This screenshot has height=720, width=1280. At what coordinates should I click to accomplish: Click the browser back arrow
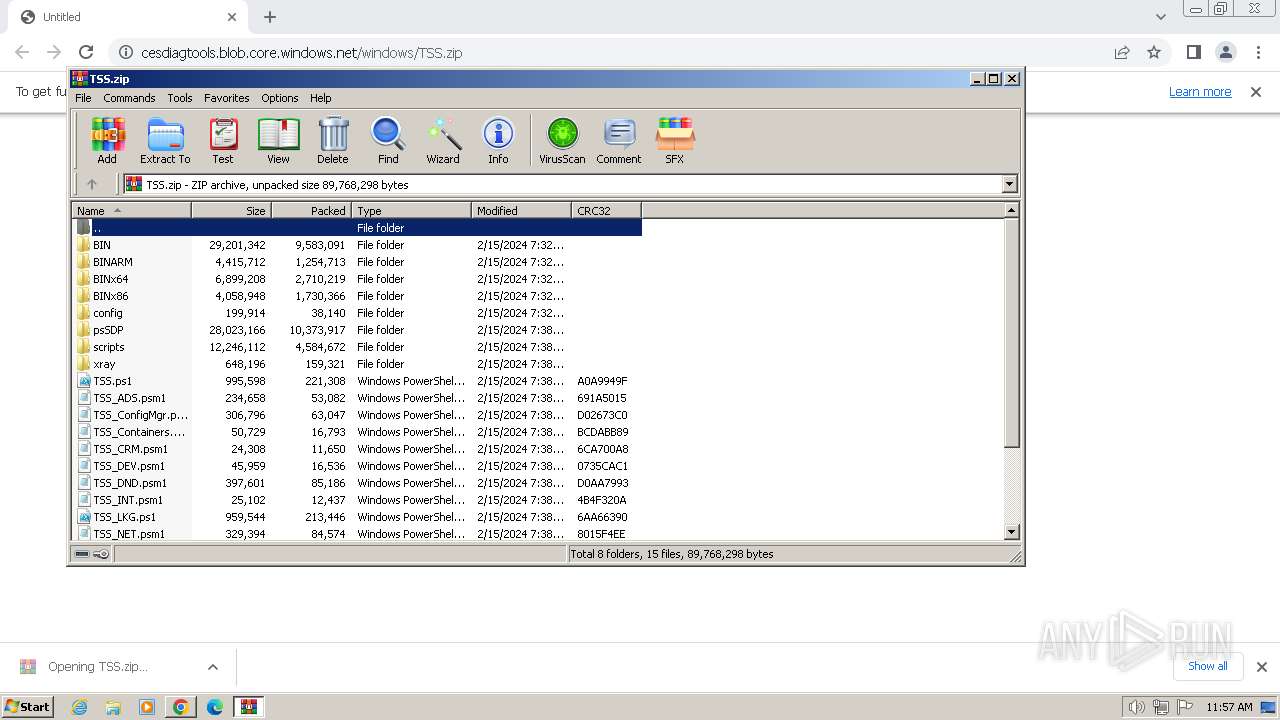pos(22,52)
